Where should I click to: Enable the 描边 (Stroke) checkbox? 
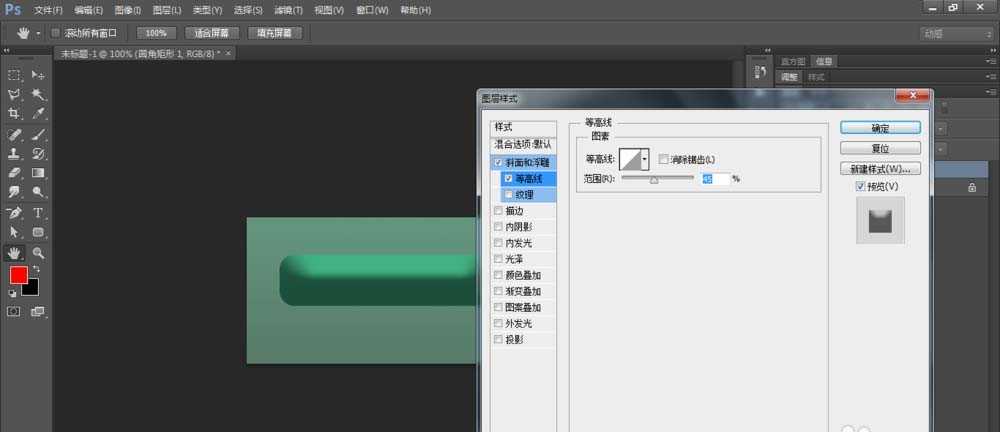[x=499, y=211]
